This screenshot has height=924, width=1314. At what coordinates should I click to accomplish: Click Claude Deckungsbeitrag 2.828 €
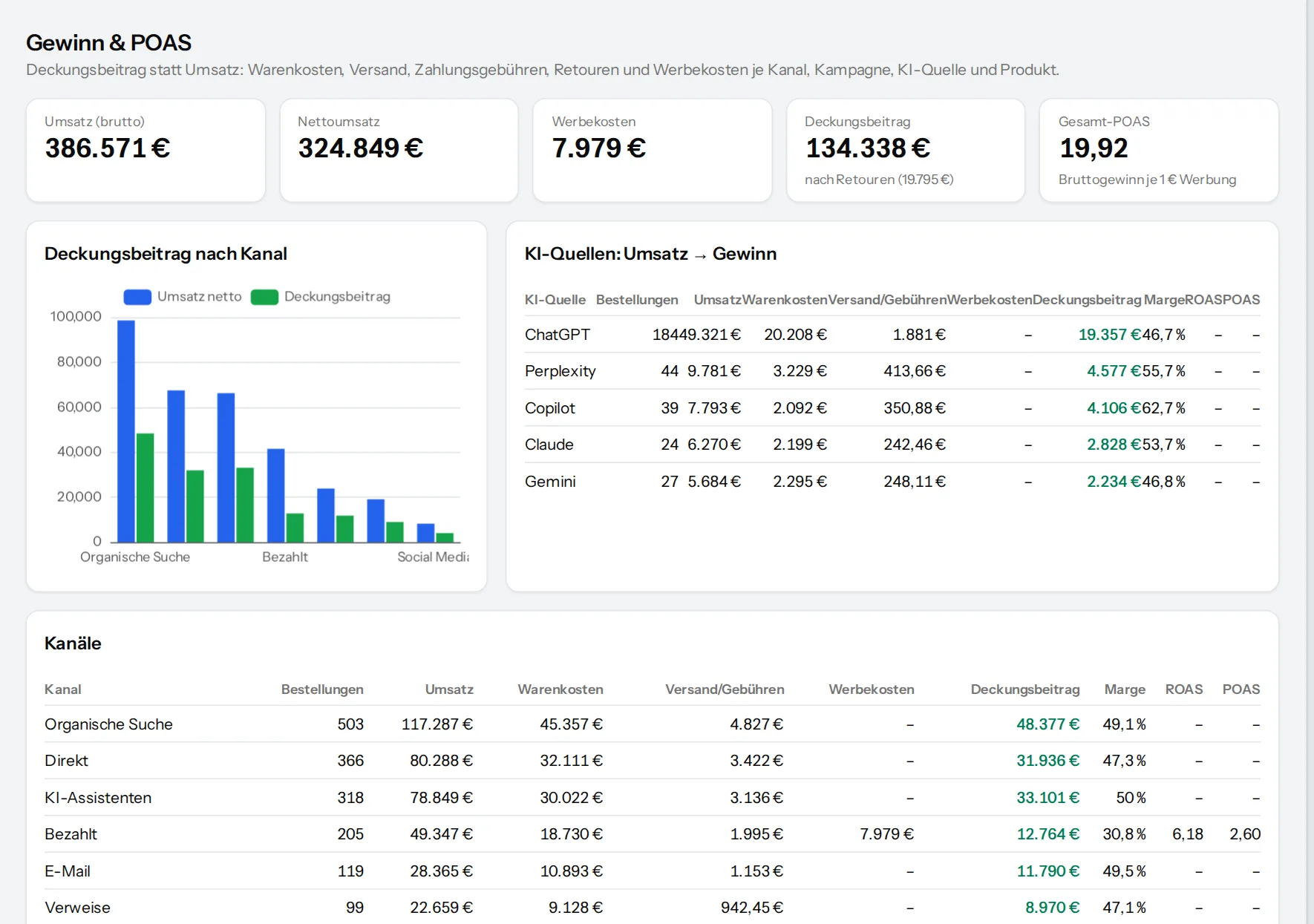[1114, 445]
